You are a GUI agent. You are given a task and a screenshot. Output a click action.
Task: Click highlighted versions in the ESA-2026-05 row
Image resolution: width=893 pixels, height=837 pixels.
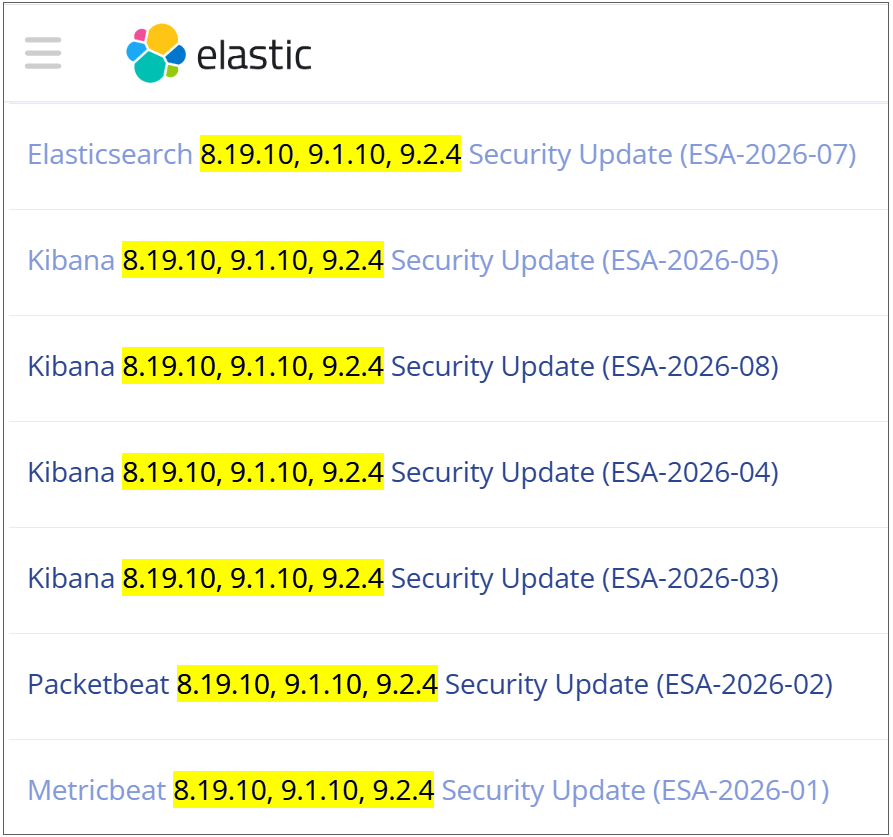tap(252, 261)
